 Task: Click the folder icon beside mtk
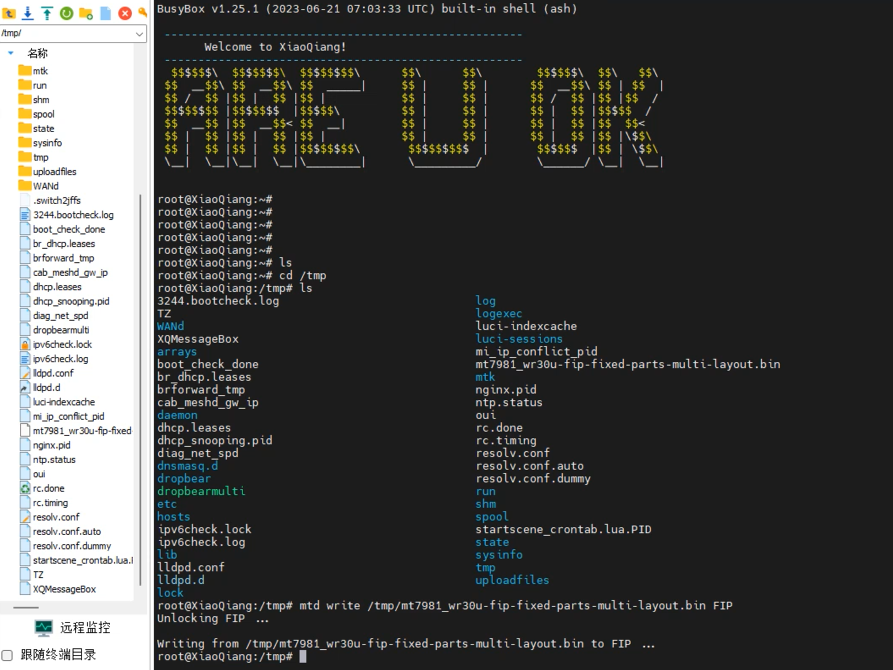click(24, 70)
